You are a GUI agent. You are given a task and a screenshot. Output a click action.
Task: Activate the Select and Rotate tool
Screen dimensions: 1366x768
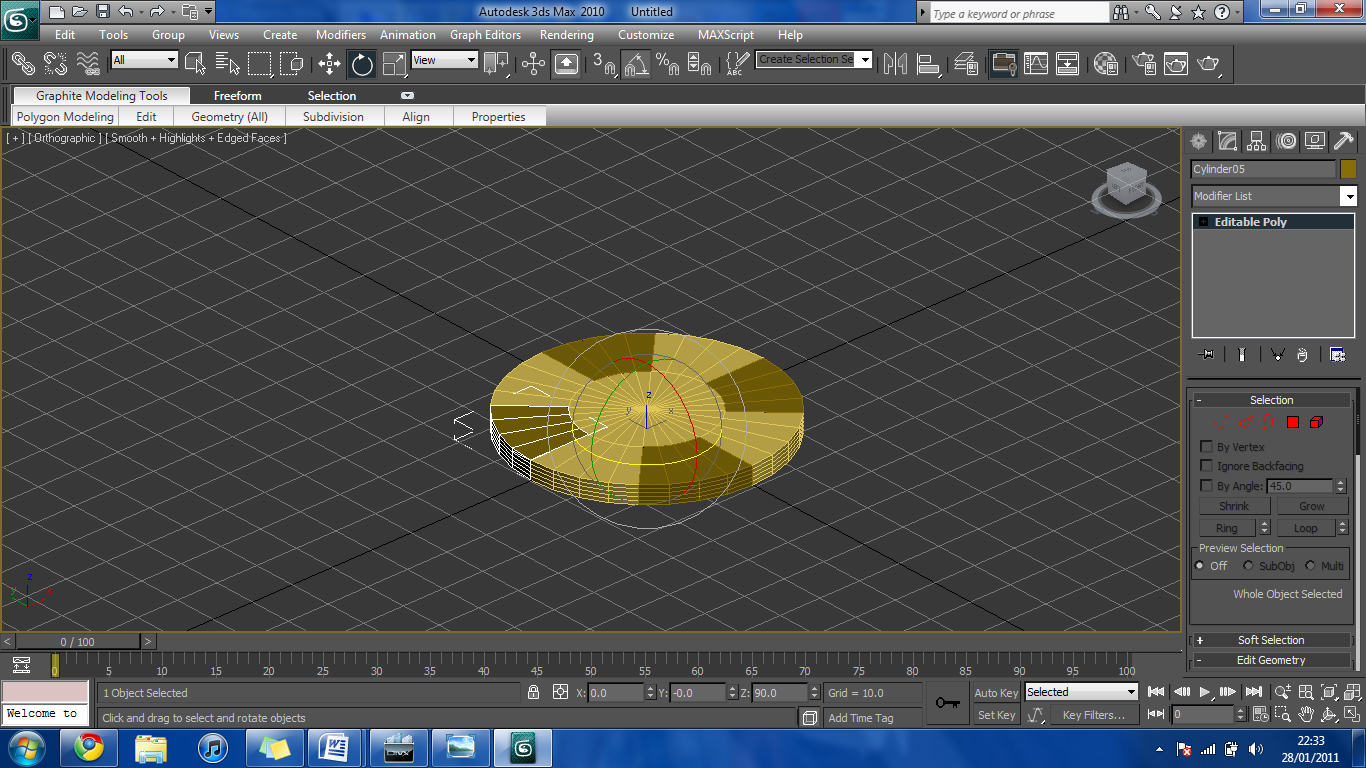(x=360, y=63)
